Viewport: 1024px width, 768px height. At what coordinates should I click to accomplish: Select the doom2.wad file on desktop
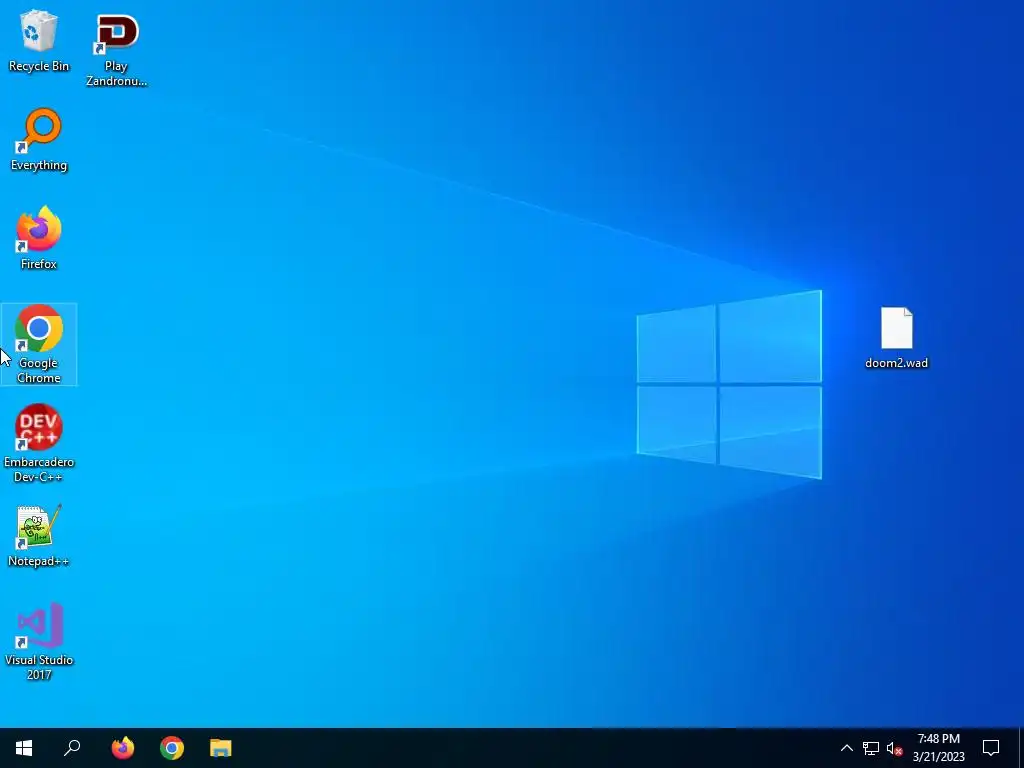[896, 338]
